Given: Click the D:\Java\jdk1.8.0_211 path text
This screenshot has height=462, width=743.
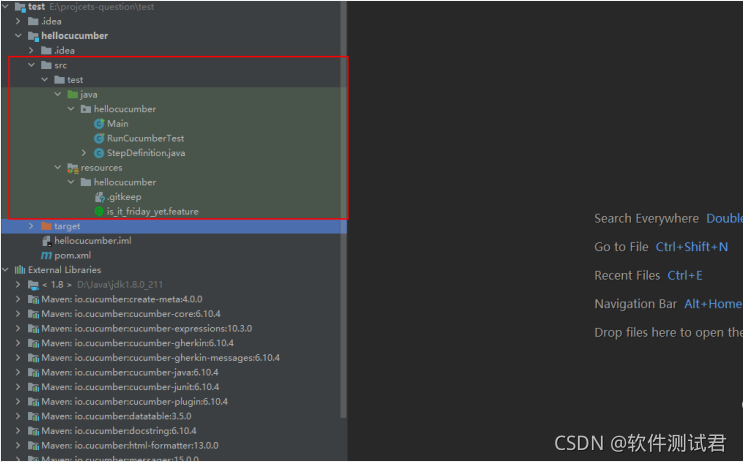Looking at the screenshot, I should pos(120,284).
